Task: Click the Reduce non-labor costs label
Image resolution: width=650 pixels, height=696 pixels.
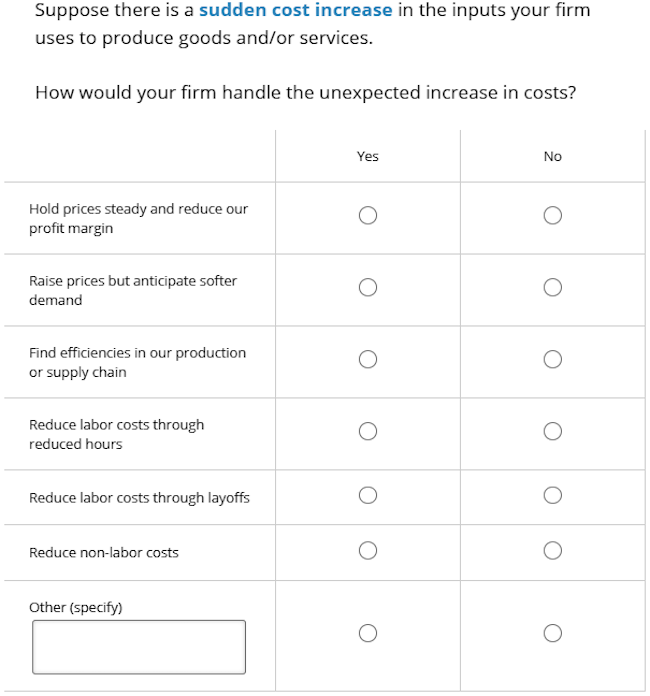Action: [x=104, y=553]
